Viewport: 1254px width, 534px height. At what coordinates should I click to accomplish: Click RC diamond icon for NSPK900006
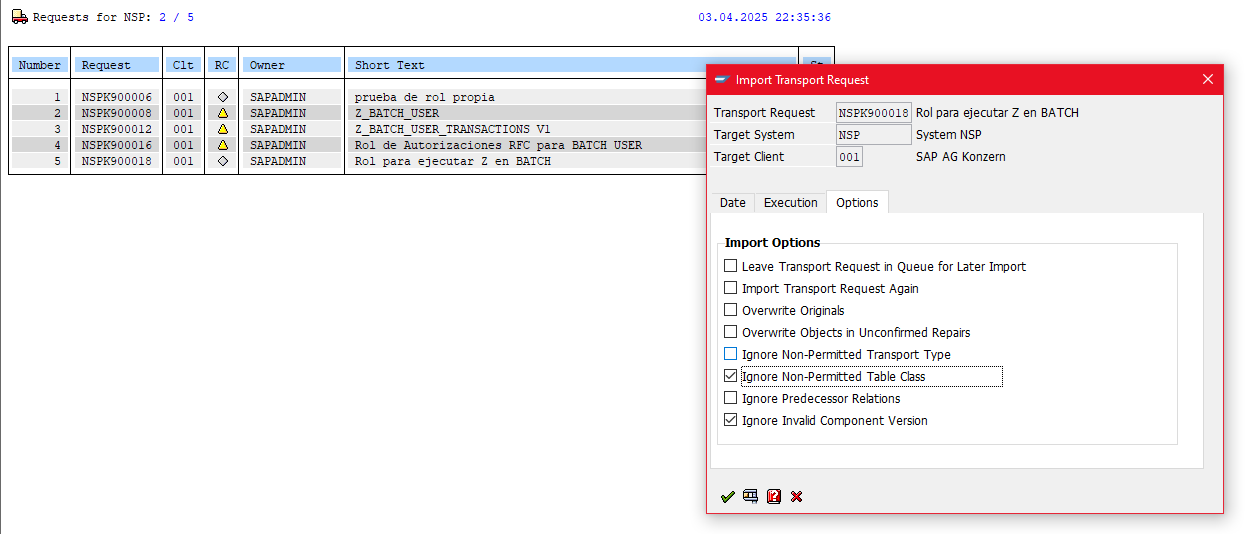point(222,97)
